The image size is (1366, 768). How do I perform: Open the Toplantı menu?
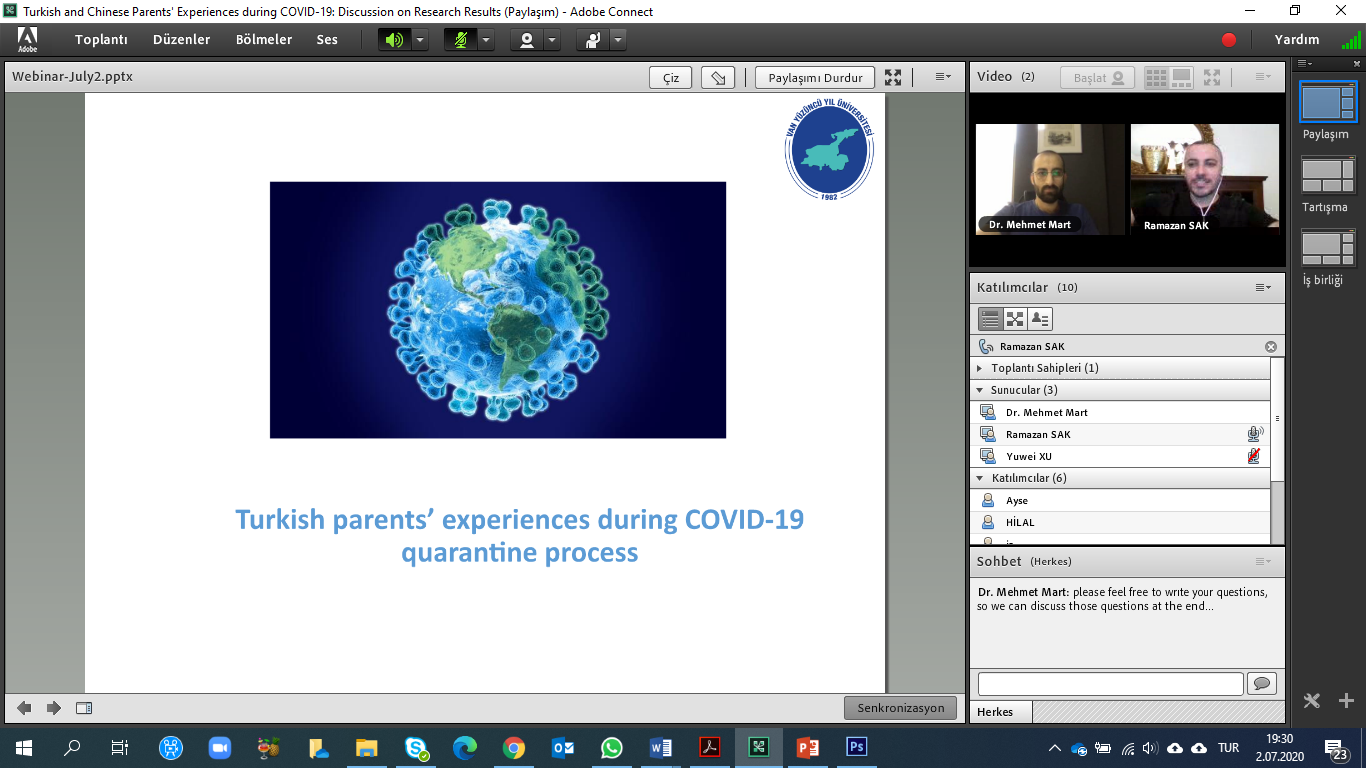point(101,40)
